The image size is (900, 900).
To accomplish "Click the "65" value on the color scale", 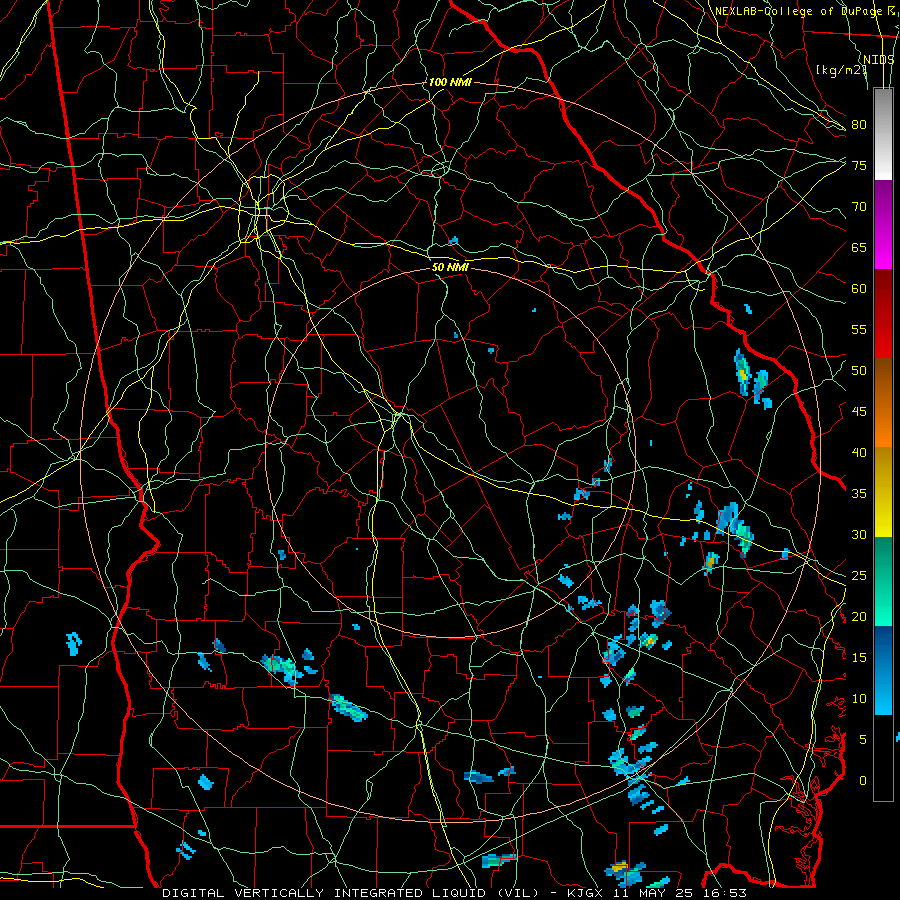I will point(859,247).
